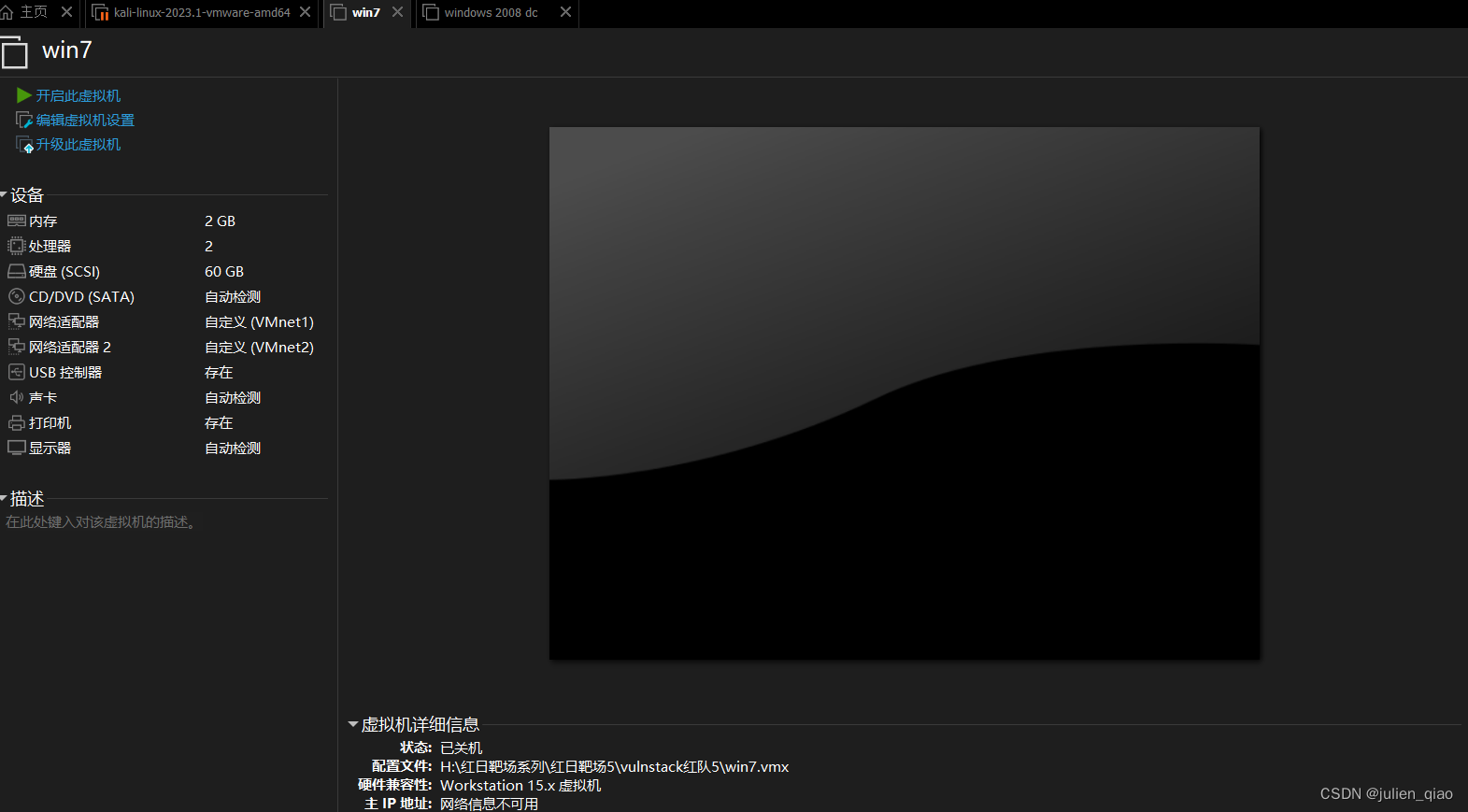
Task: Click the windows 2008 dc tab icon
Action: (x=431, y=12)
